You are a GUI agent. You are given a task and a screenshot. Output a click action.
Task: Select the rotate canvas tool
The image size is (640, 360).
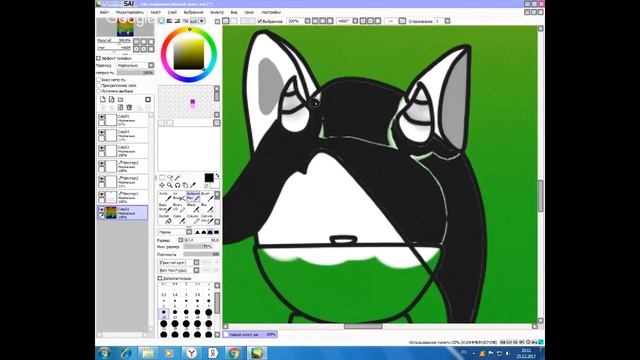coord(178,185)
